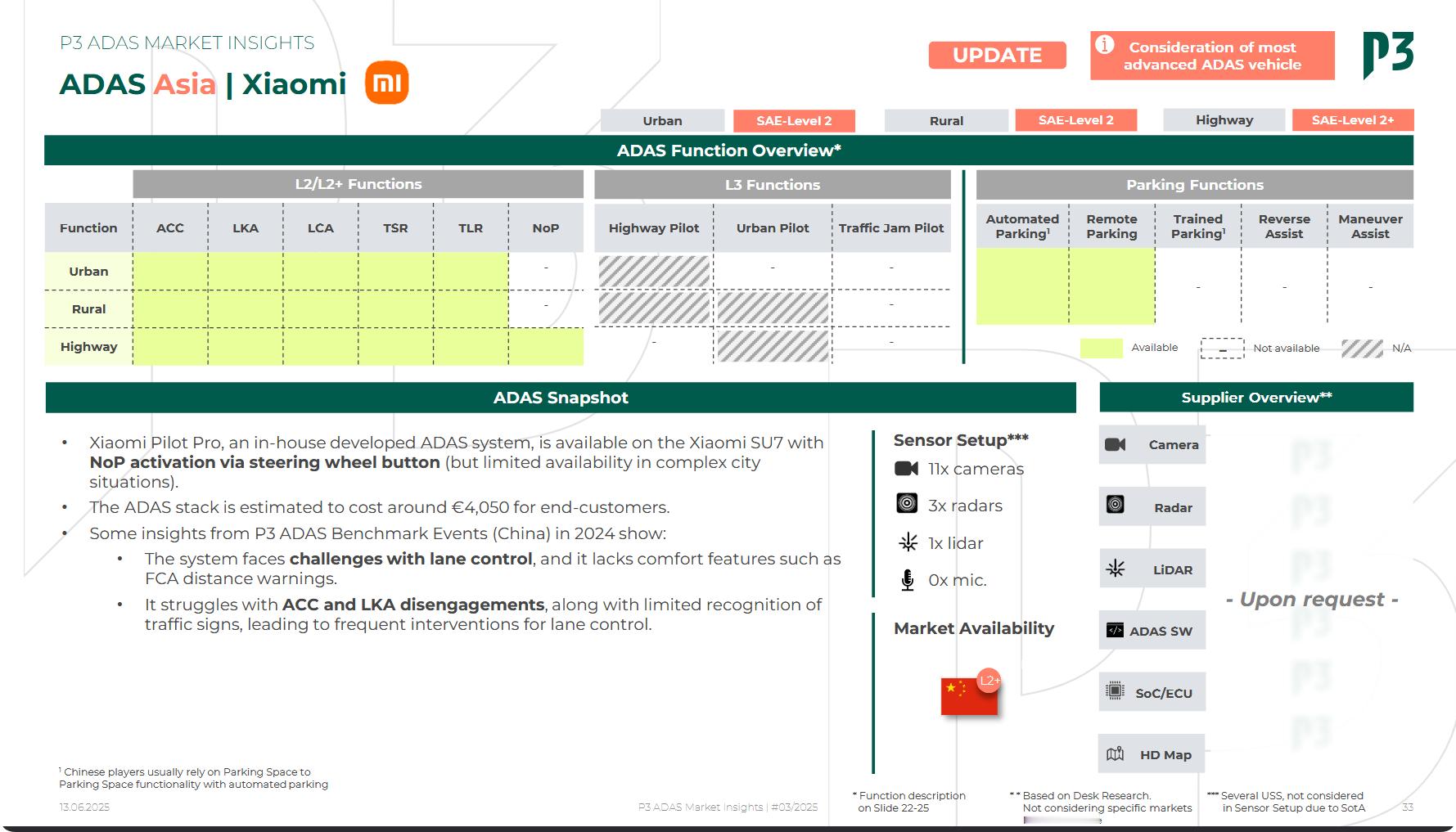The width and height of the screenshot is (1456, 832).
Task: Click the Remote Parking column header
Action: 1111,226
